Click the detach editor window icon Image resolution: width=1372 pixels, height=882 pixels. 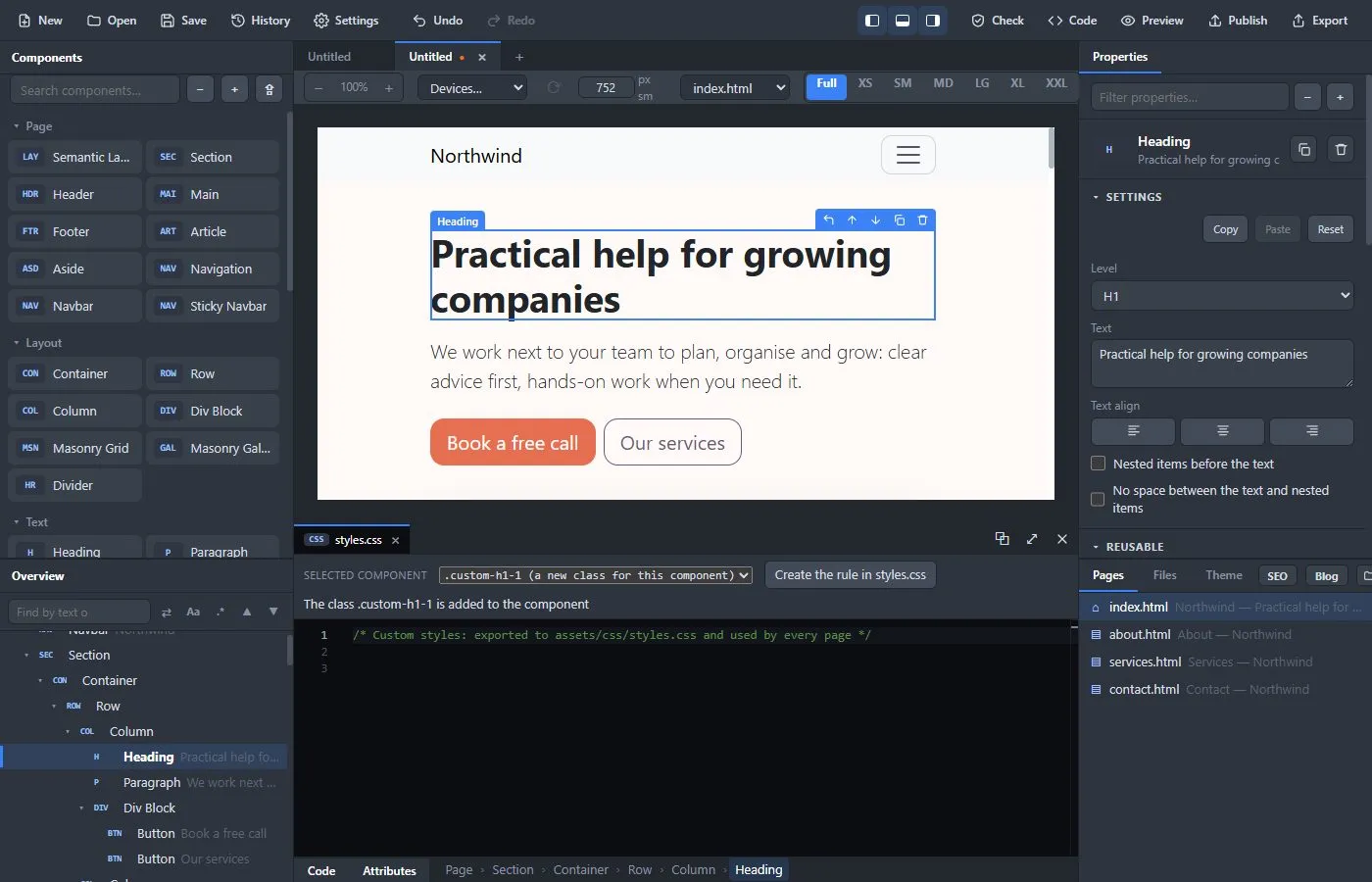tap(1002, 539)
